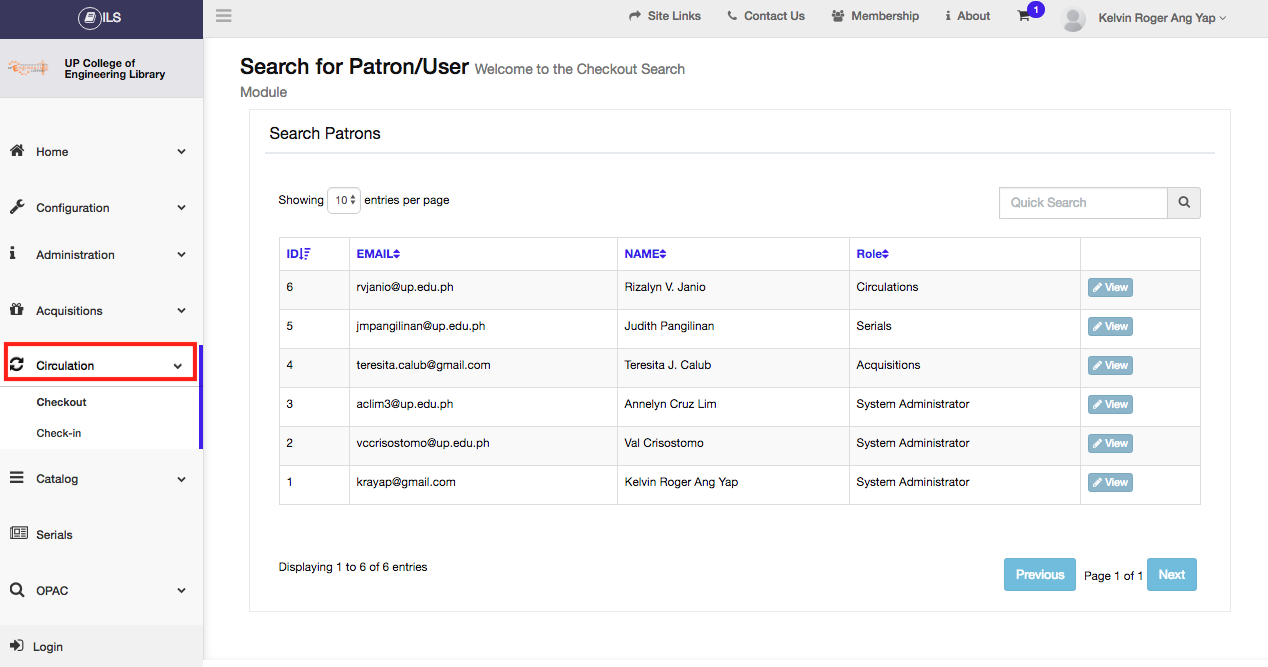
Task: Click the Previous page button
Action: coord(1040,575)
